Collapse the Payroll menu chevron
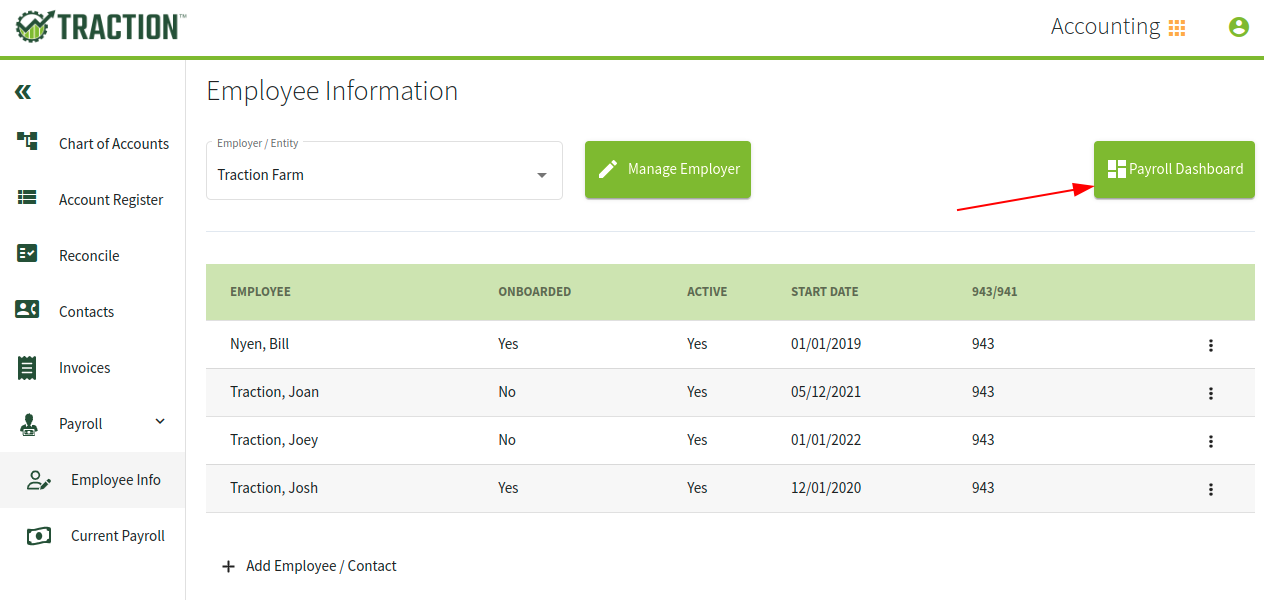1264x600 pixels. (160, 422)
